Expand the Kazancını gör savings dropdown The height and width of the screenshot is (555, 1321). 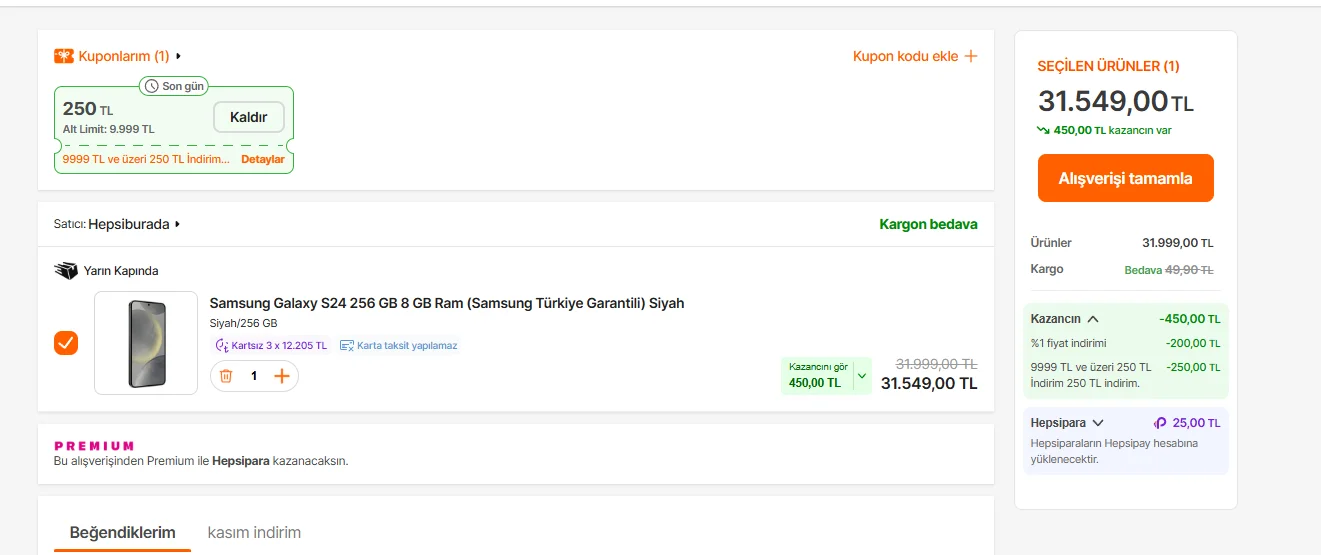point(862,377)
